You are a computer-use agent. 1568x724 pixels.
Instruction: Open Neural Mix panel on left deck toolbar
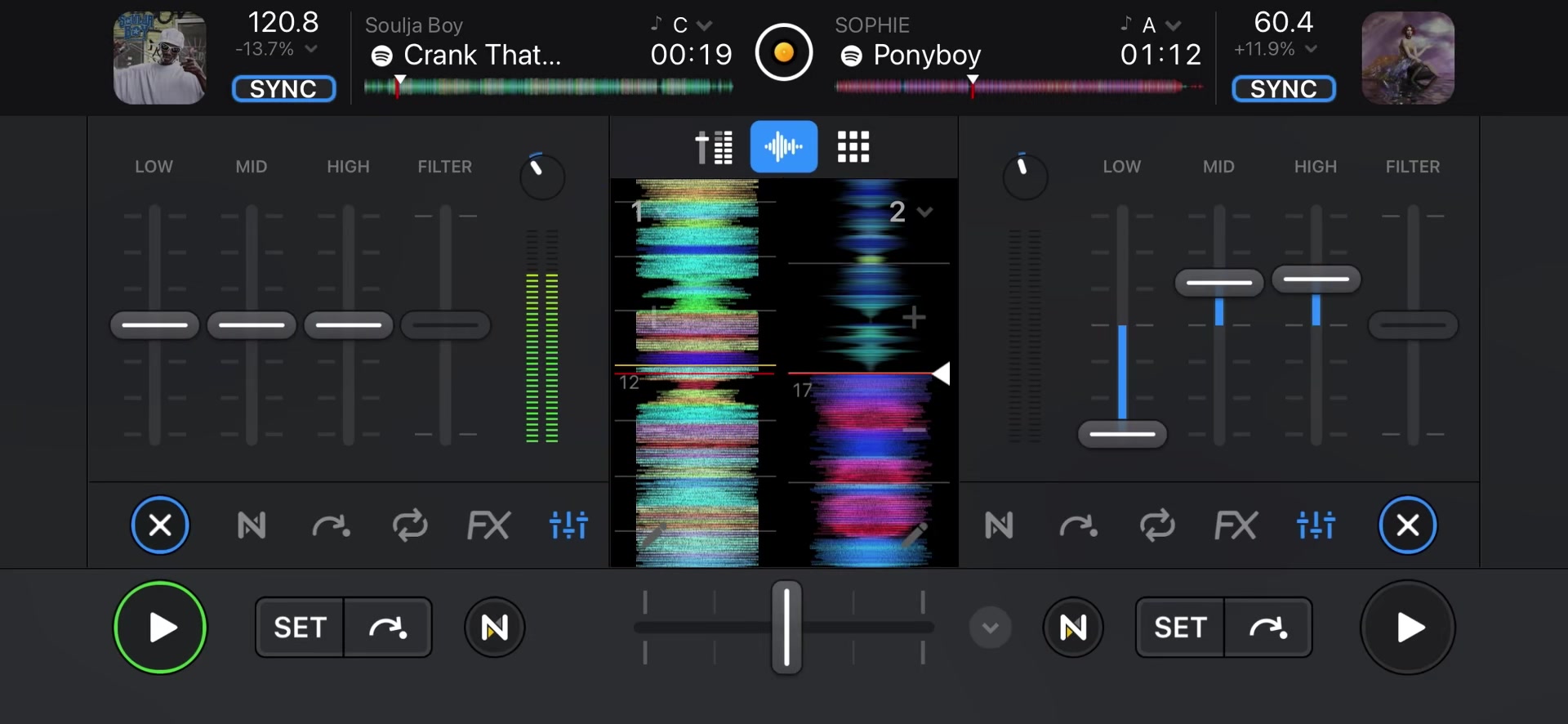point(252,525)
